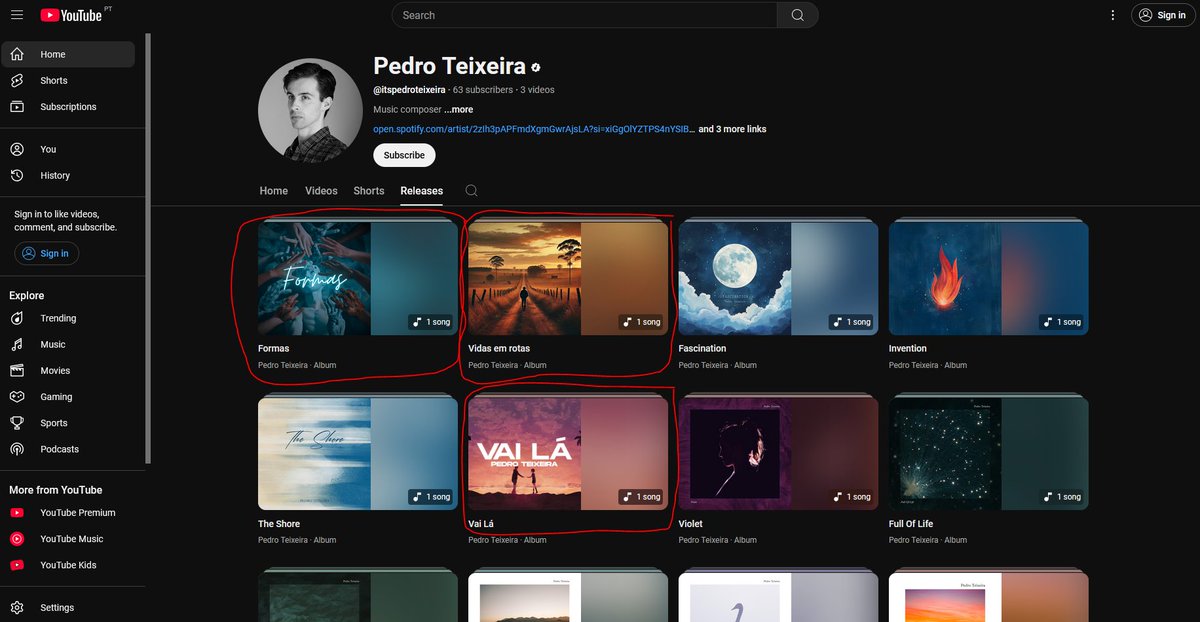Click the Vidas em rotas title

(x=499, y=348)
